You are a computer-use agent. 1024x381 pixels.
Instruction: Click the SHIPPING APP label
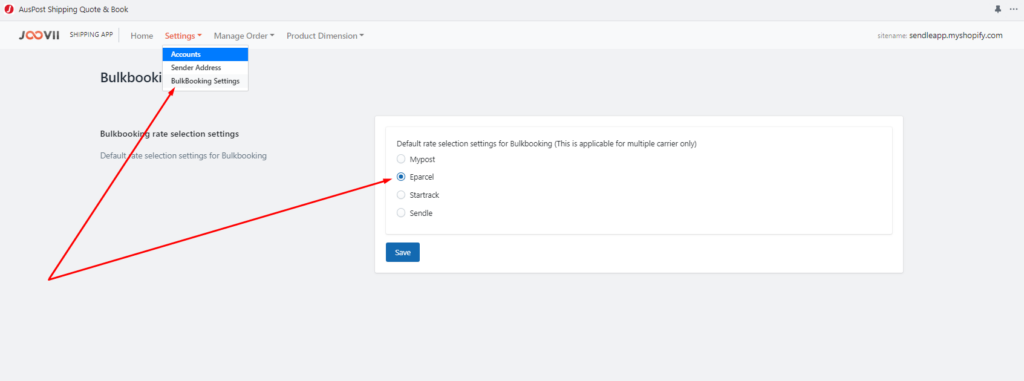(x=91, y=35)
